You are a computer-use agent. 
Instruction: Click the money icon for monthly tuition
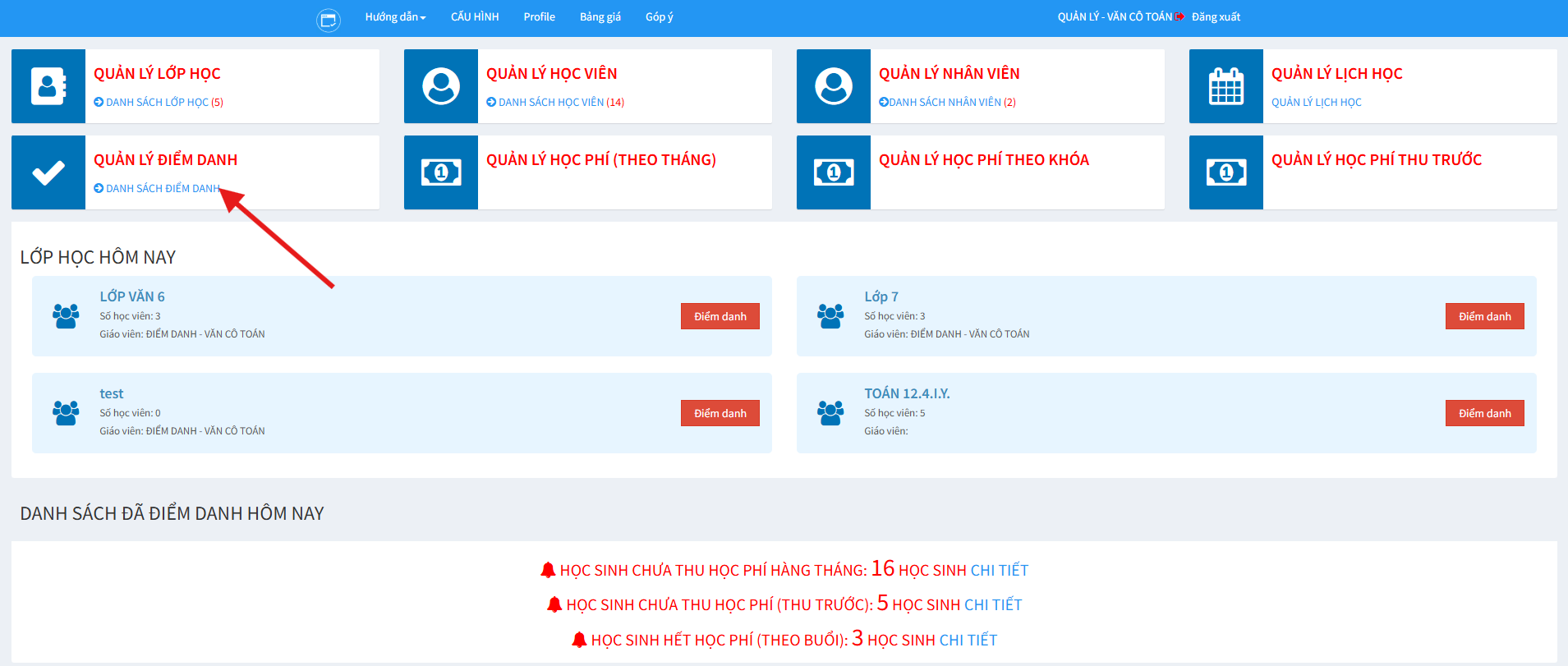[x=440, y=172]
